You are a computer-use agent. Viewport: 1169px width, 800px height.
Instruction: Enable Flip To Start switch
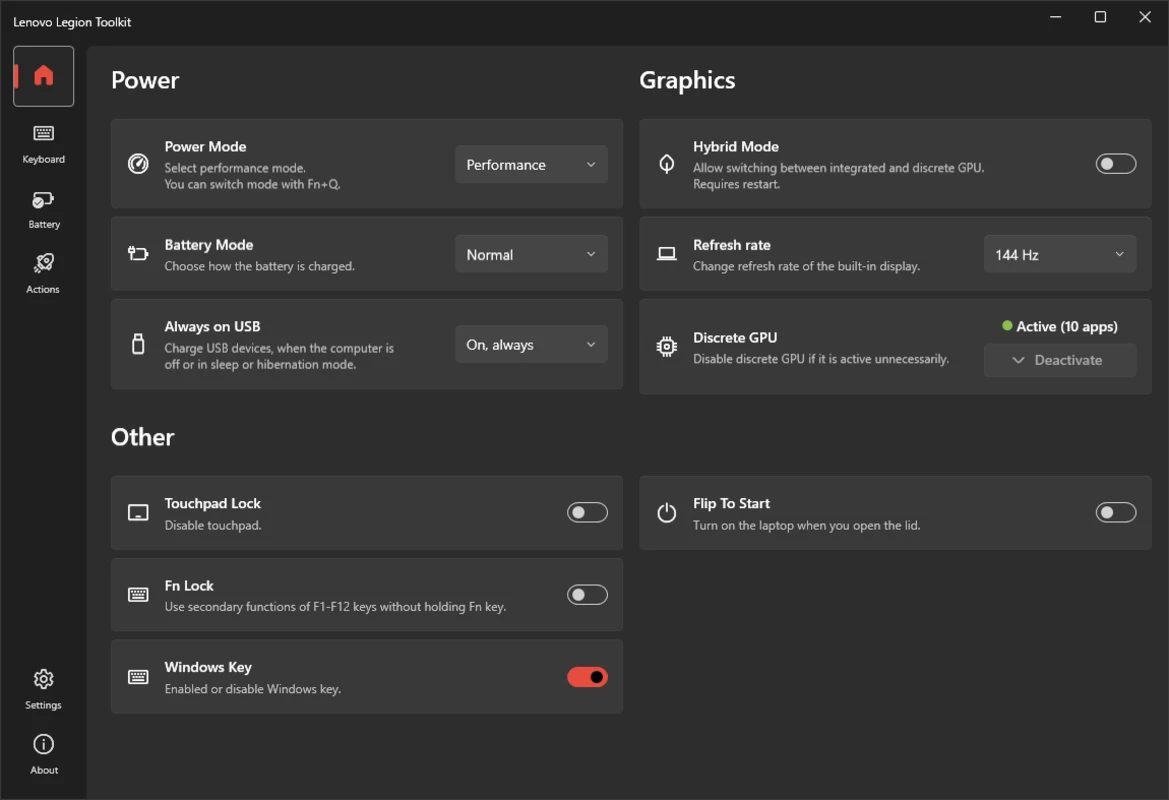click(1115, 513)
